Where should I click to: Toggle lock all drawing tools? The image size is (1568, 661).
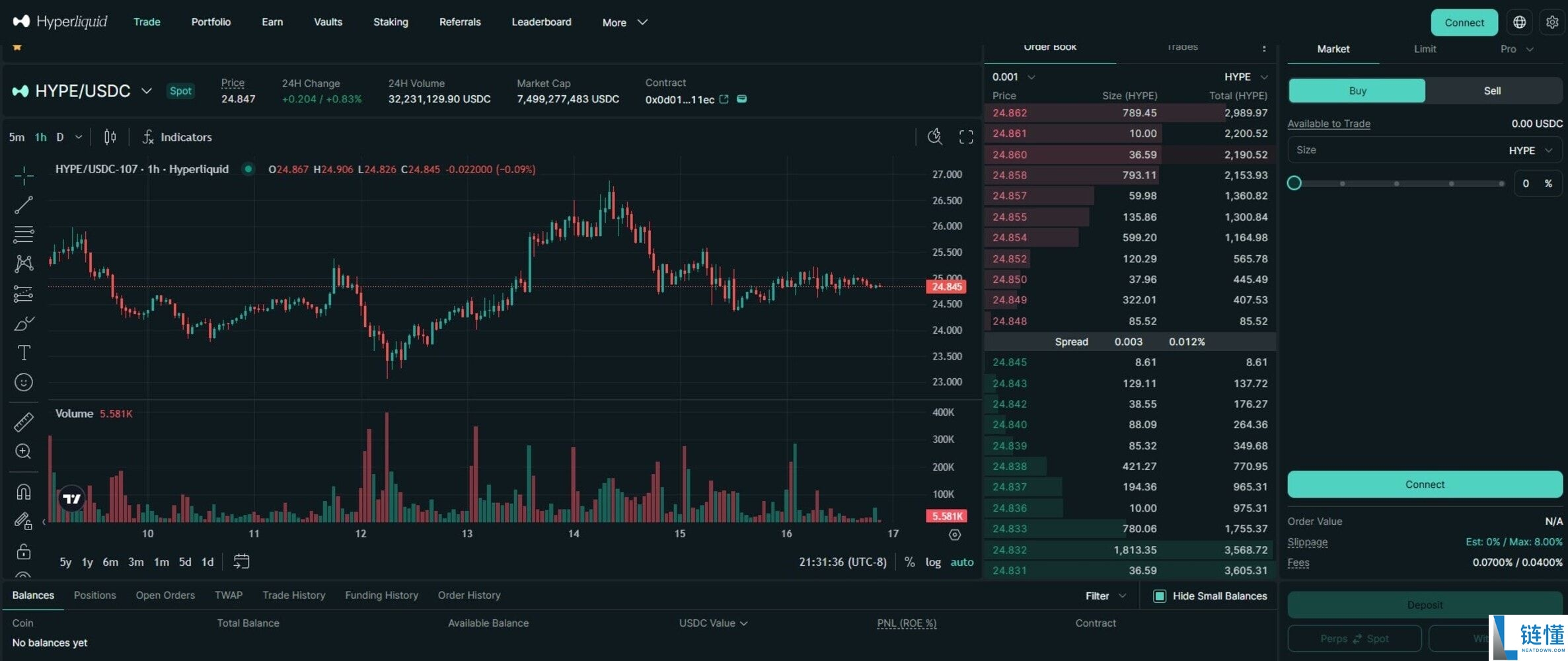pyautogui.click(x=24, y=551)
